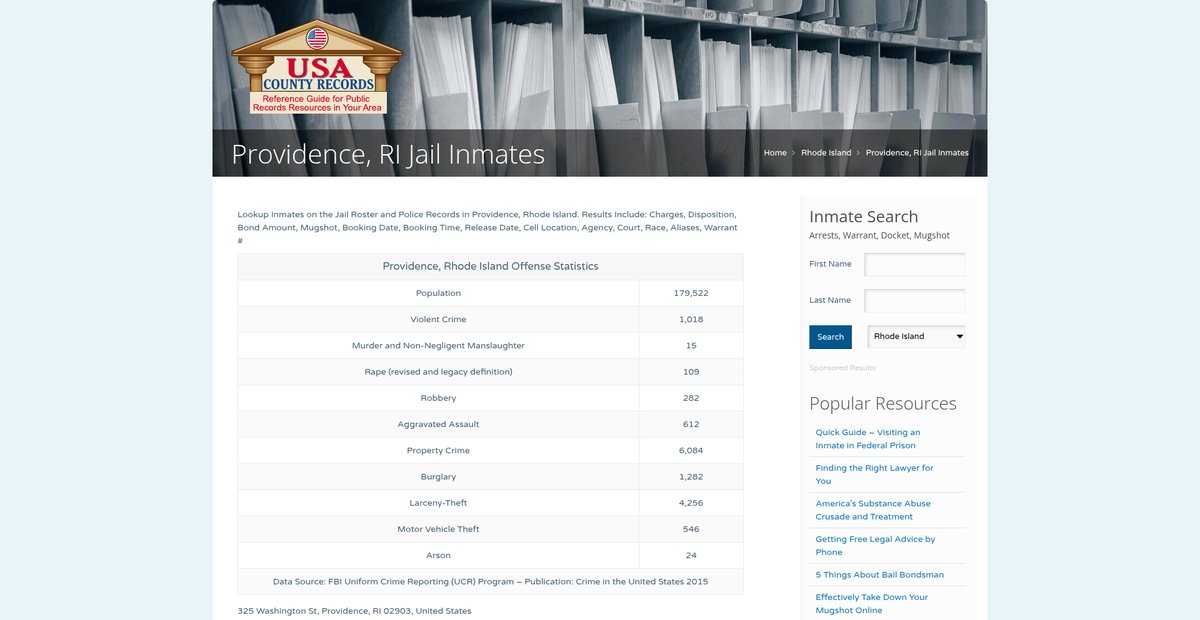Select Rape (revised and legacy definition) label
Image resolution: width=1200 pixels, height=620 pixels.
click(438, 372)
